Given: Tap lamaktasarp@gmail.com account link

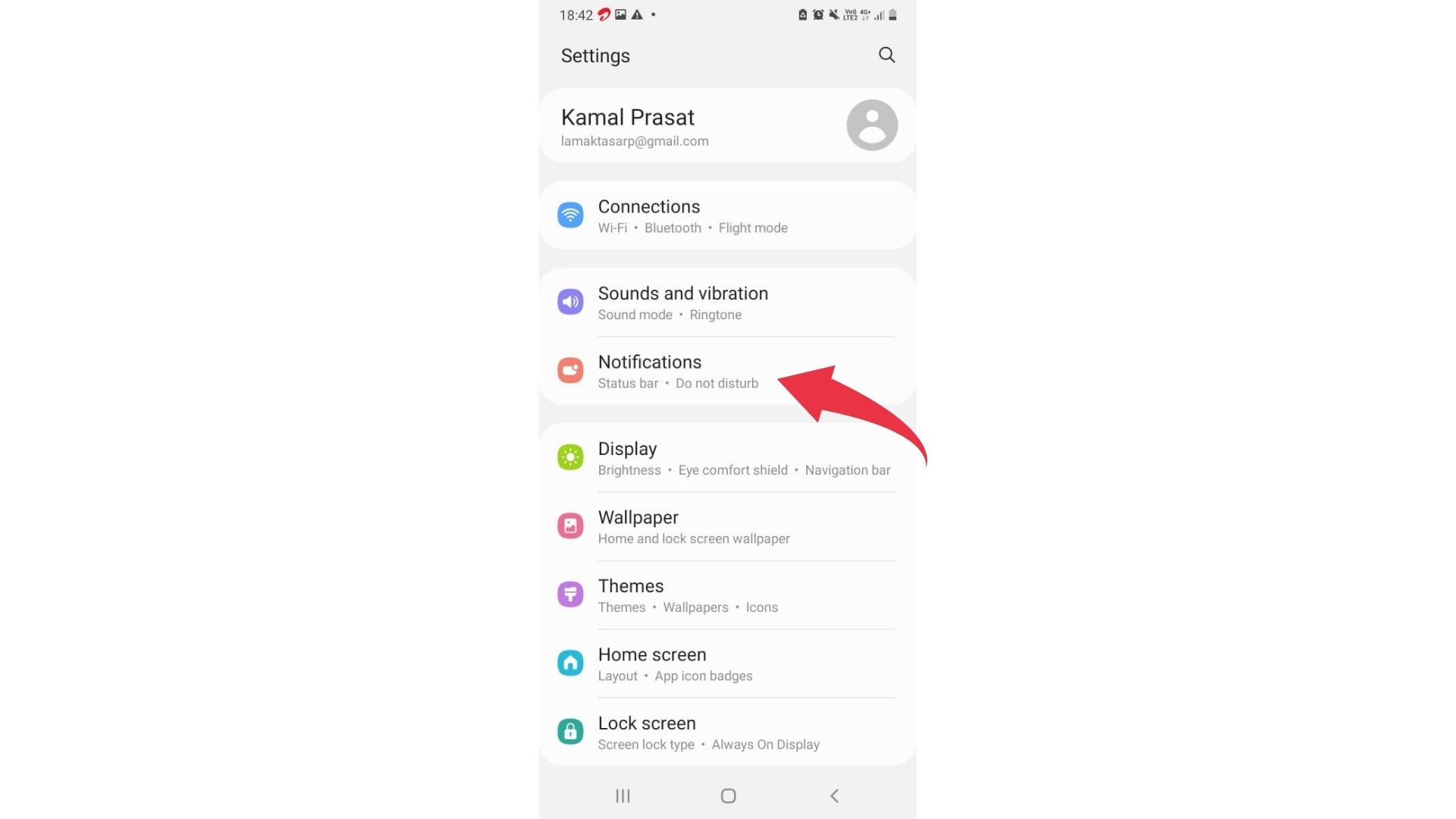Looking at the screenshot, I should point(635,141).
